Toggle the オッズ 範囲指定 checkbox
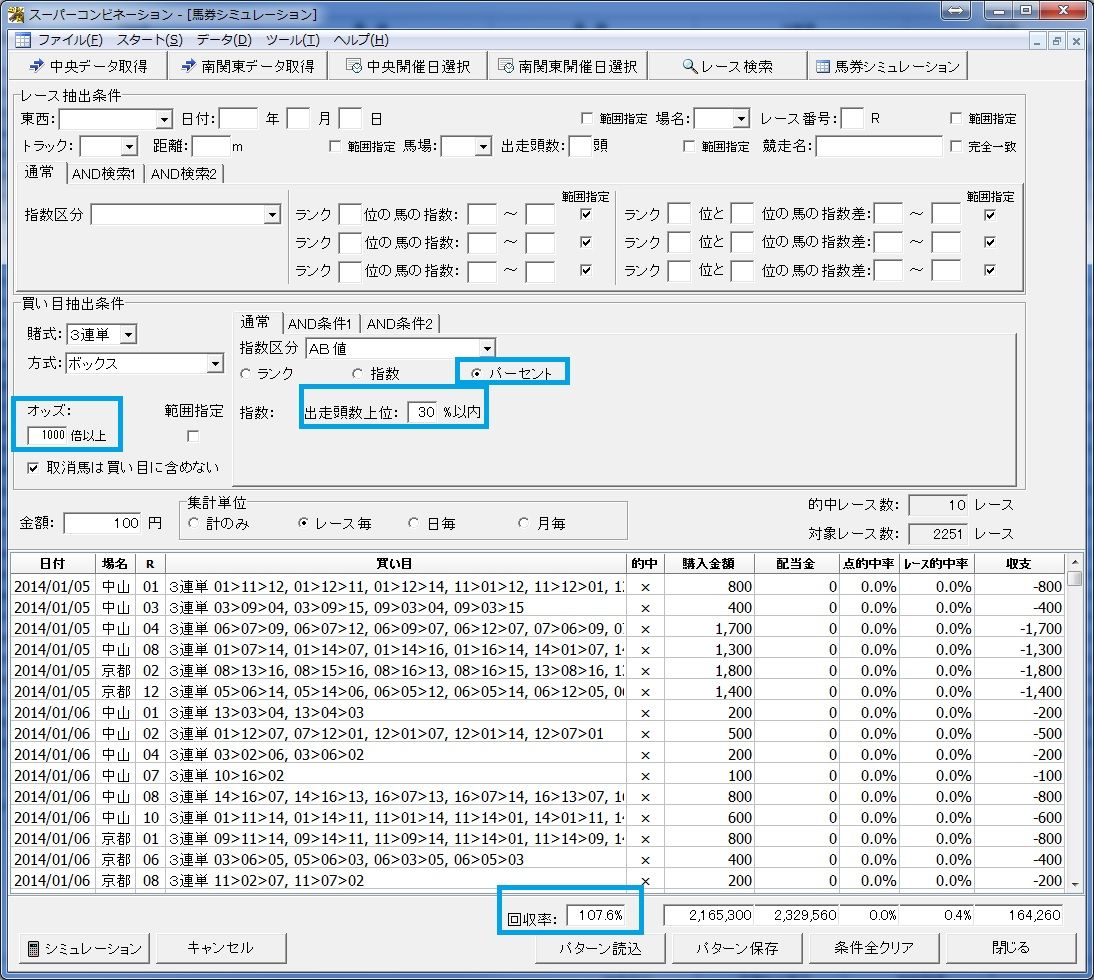The image size is (1094, 980). 193,436
